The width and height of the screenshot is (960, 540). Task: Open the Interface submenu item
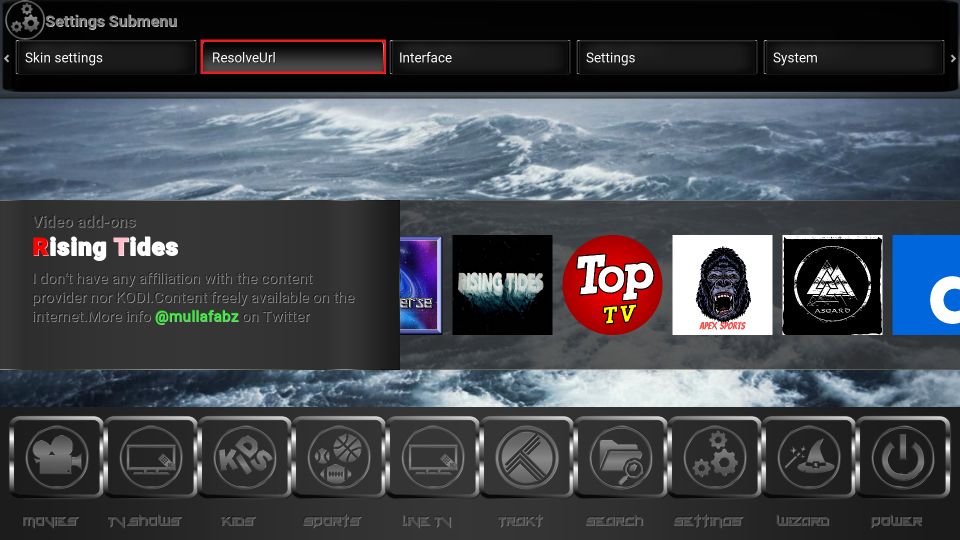point(480,58)
